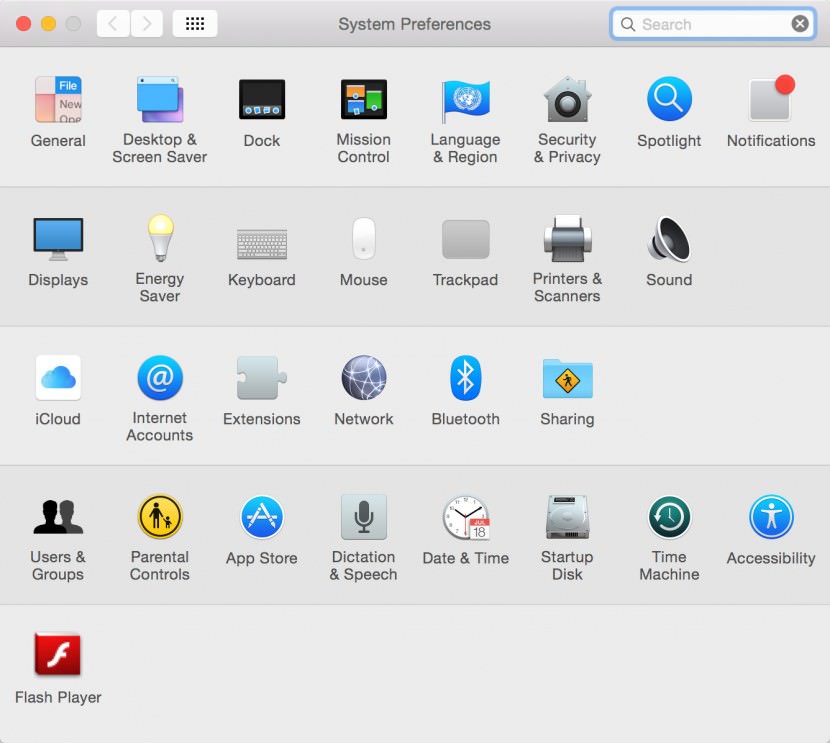Open Energy Saver settings
The width and height of the screenshot is (830, 743).
coord(160,238)
